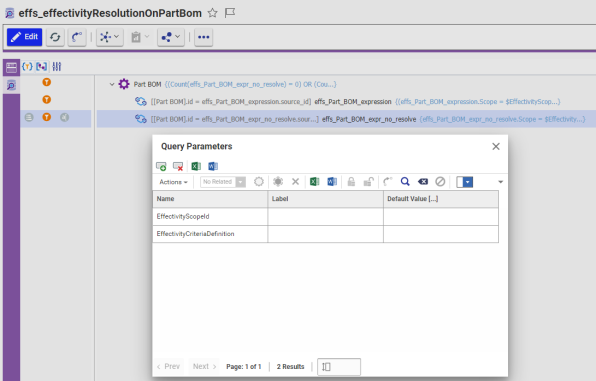Open the clipboard dropdown in the toolbar
596x381 pixels.
(x=140, y=37)
